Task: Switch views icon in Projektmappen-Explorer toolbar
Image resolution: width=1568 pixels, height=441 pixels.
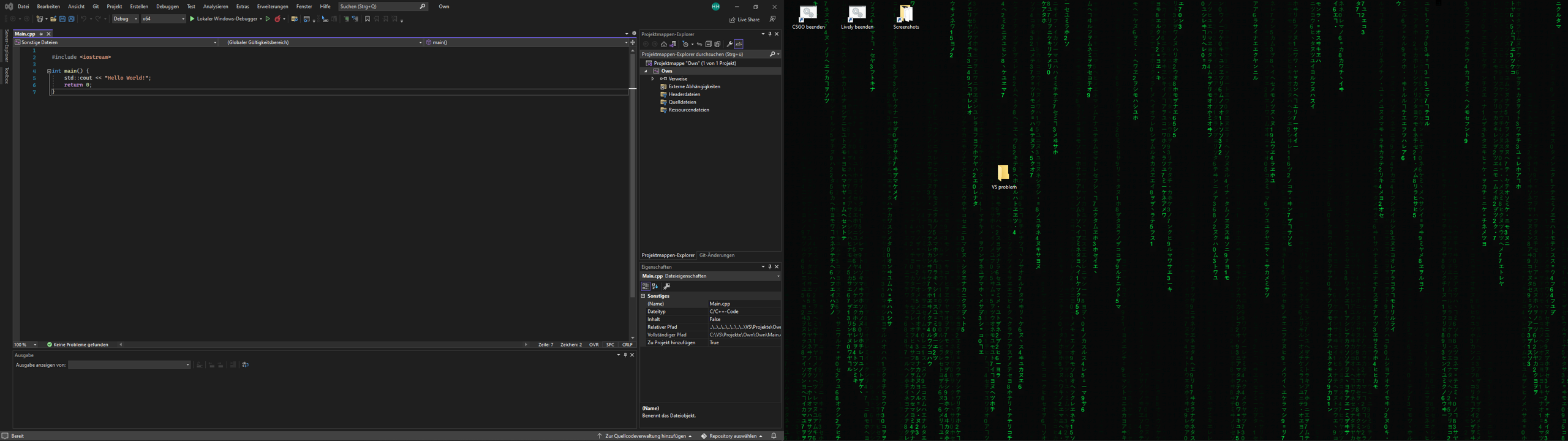Action: (x=673, y=44)
